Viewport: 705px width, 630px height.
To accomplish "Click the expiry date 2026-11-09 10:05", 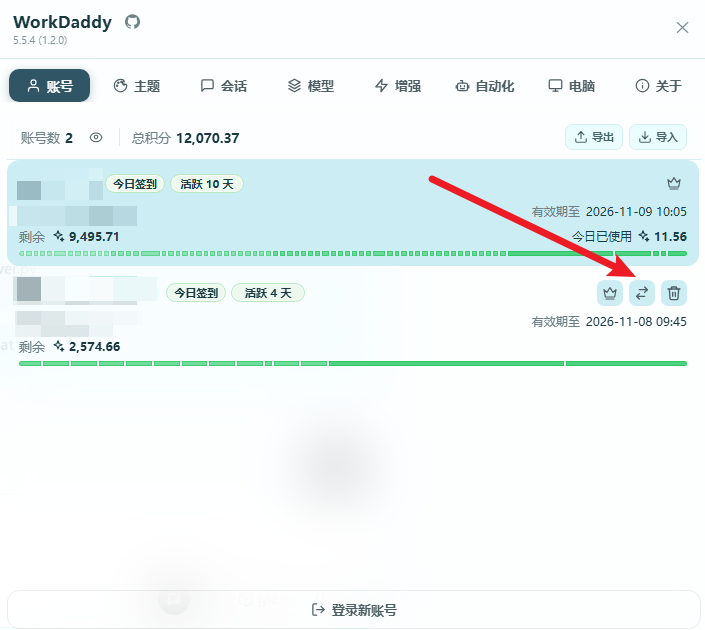I will [x=636, y=211].
